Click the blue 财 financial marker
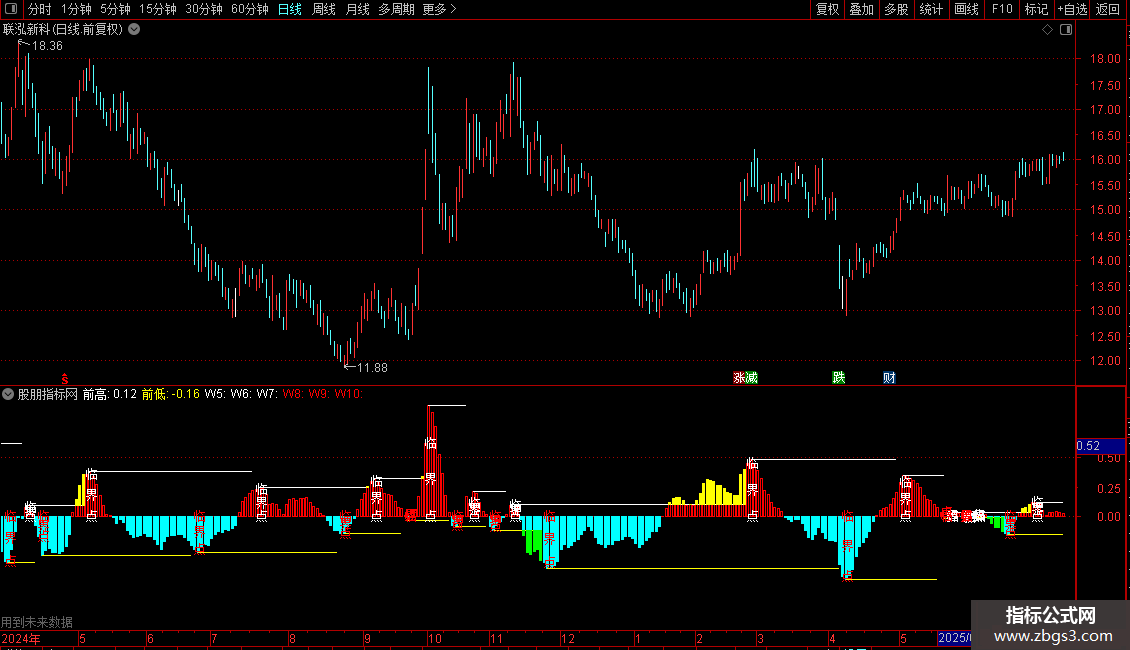 [x=889, y=378]
